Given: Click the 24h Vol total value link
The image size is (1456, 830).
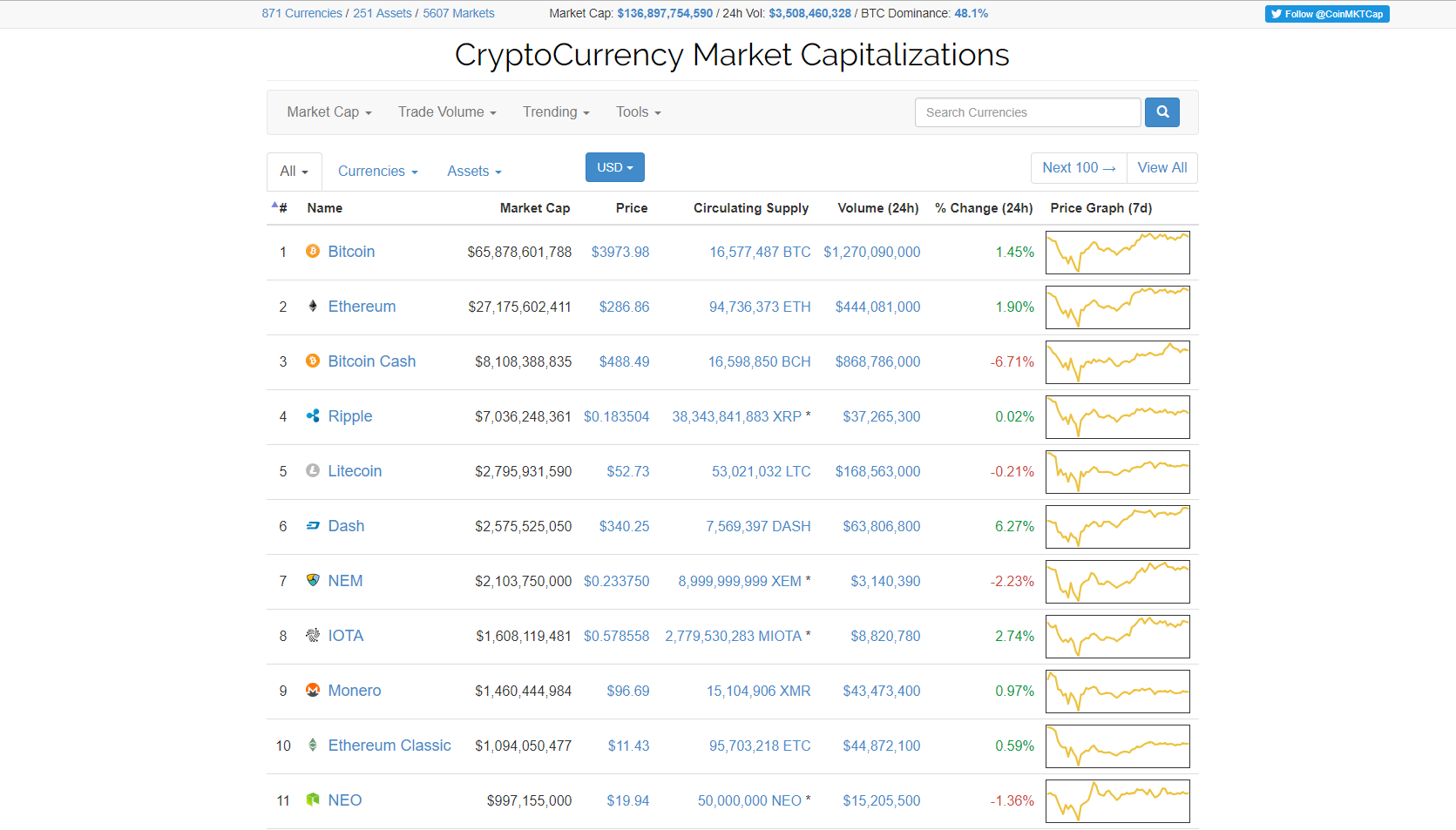Looking at the screenshot, I should click(809, 13).
